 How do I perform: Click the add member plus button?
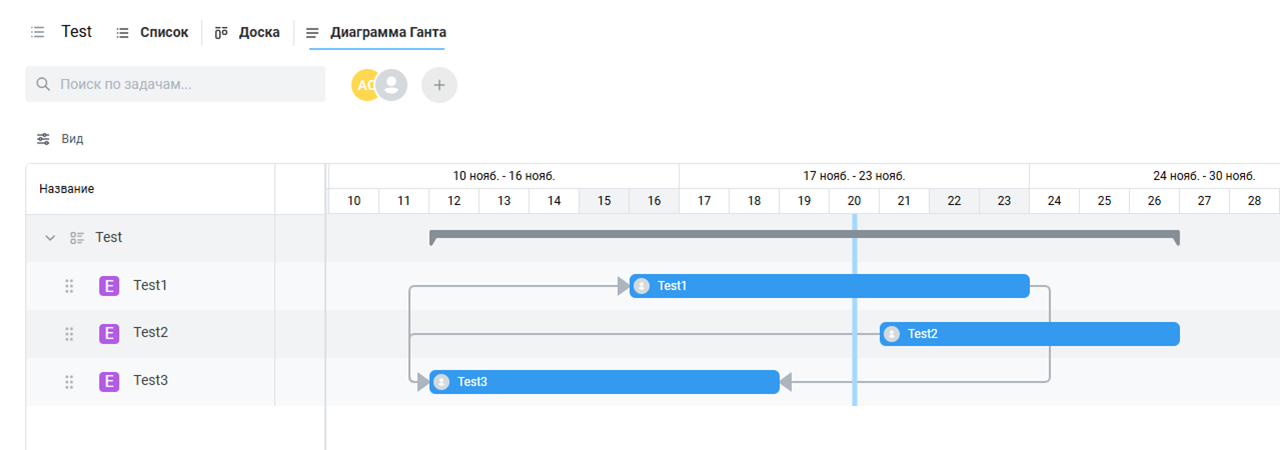click(x=439, y=85)
